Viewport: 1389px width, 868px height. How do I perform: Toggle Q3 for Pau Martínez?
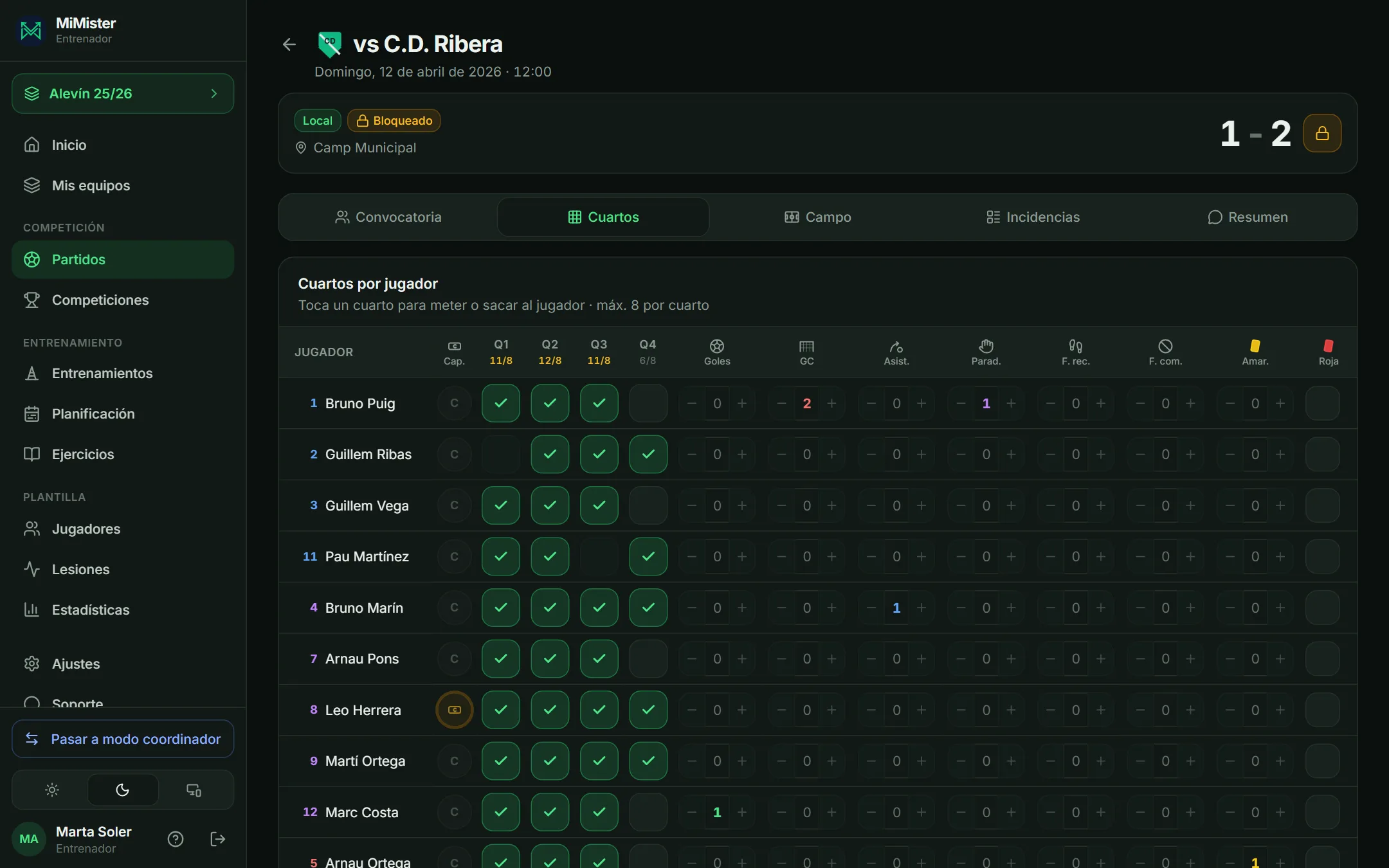599,556
